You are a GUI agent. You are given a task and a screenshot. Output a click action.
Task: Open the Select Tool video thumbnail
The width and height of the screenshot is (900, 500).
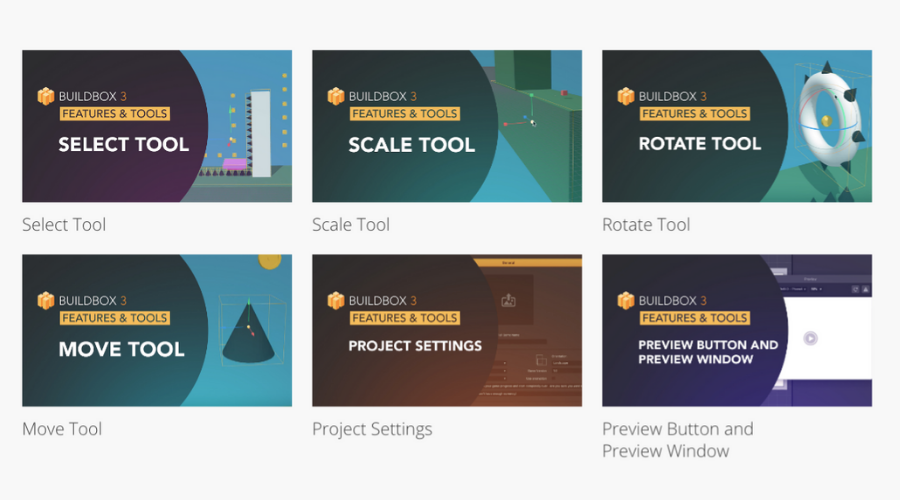click(157, 126)
